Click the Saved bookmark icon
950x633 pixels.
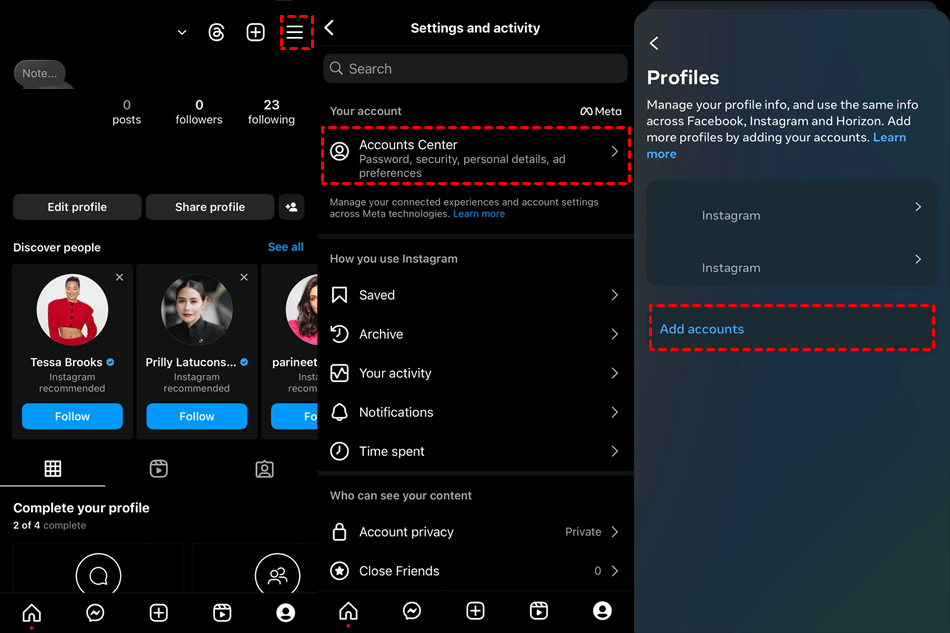339,295
